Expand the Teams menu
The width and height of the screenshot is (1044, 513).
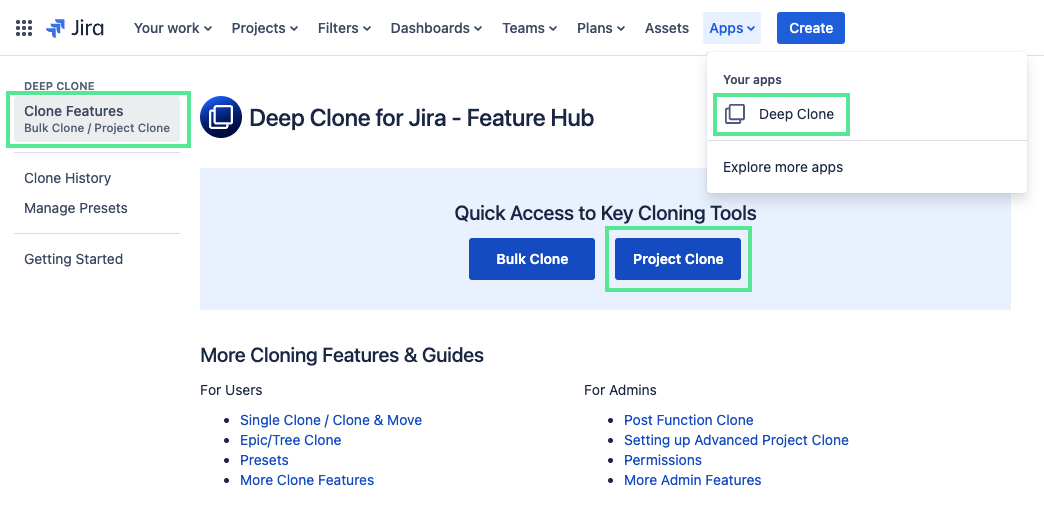point(529,28)
